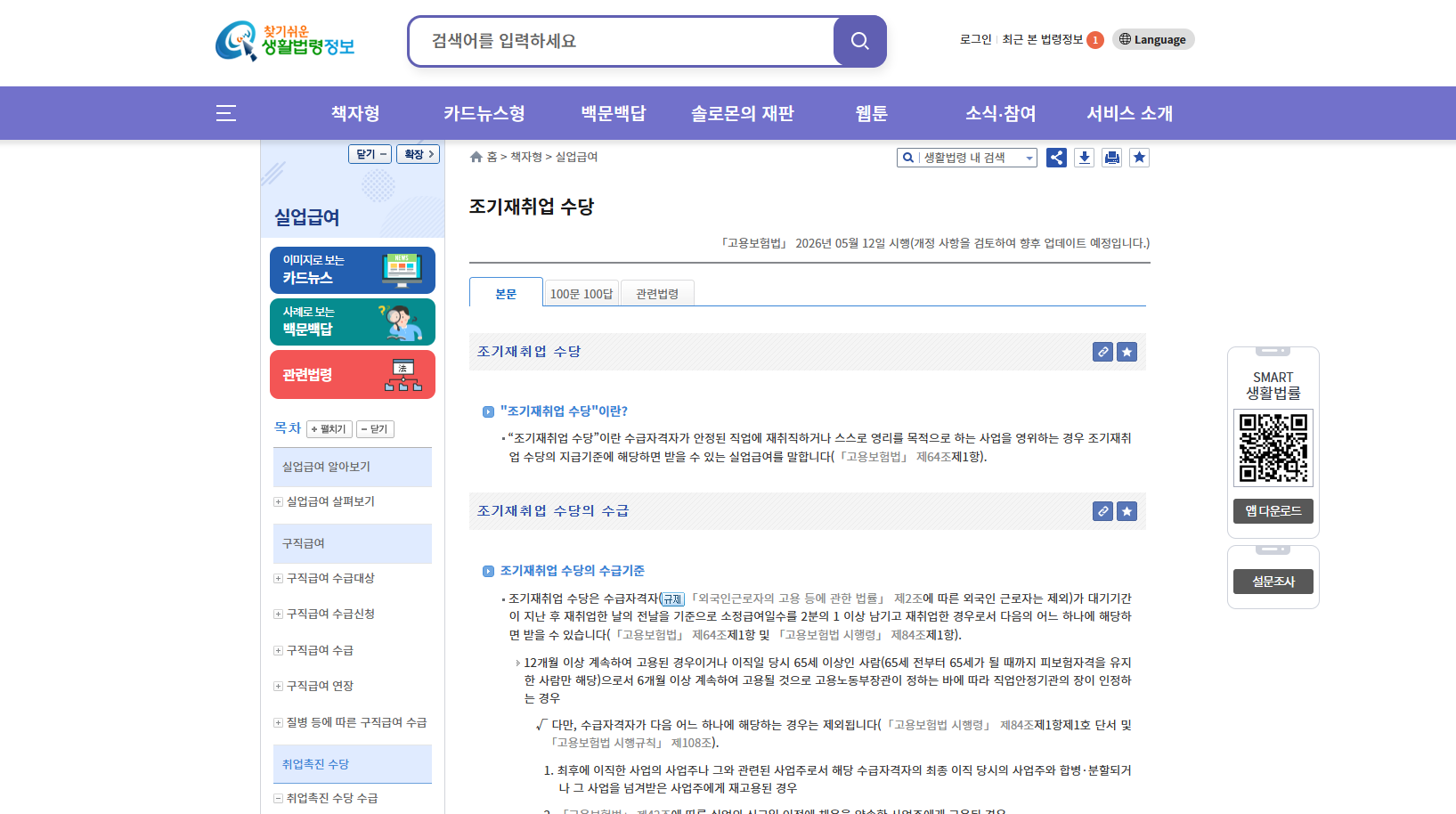1456x814 pixels.
Task: Click the bookmark star in top toolbar
Action: coord(1139,158)
